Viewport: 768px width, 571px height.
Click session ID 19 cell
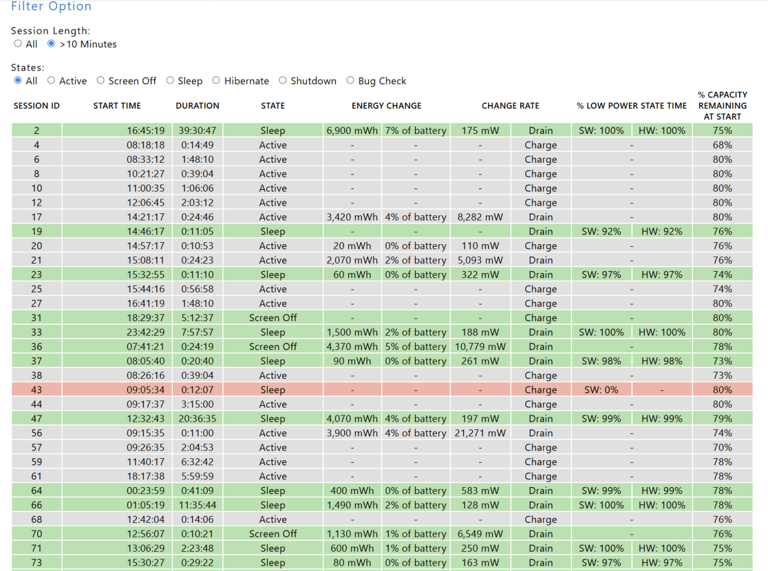pyautogui.click(x=37, y=231)
